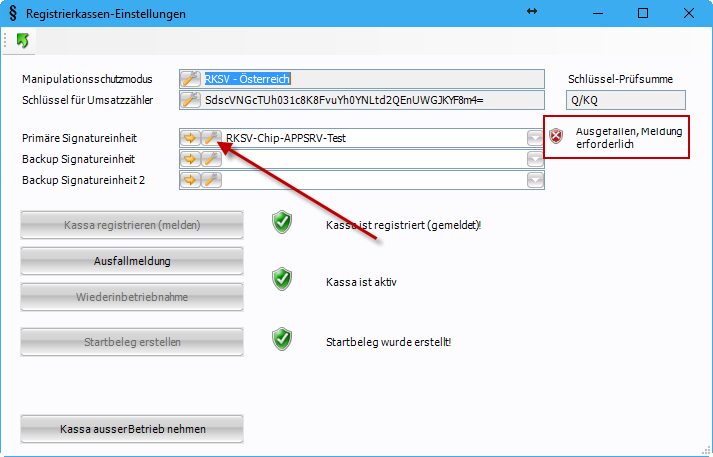Click wand icon beside Manipulationsschutzmodus field
This screenshot has height=457, width=713.
tap(191, 79)
